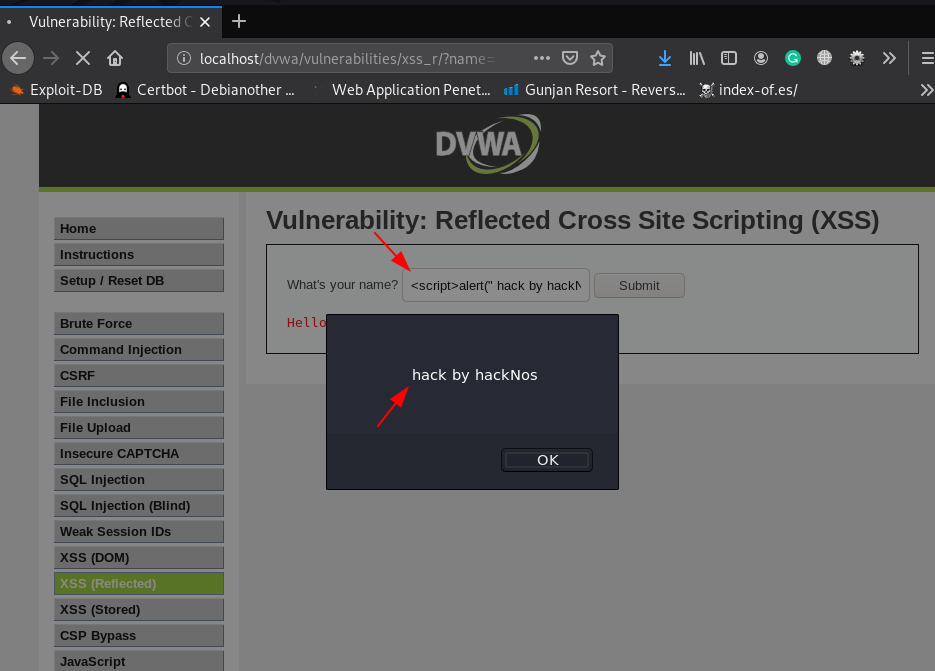Go to Command Injection page
The image size is (935, 671).
point(138,350)
